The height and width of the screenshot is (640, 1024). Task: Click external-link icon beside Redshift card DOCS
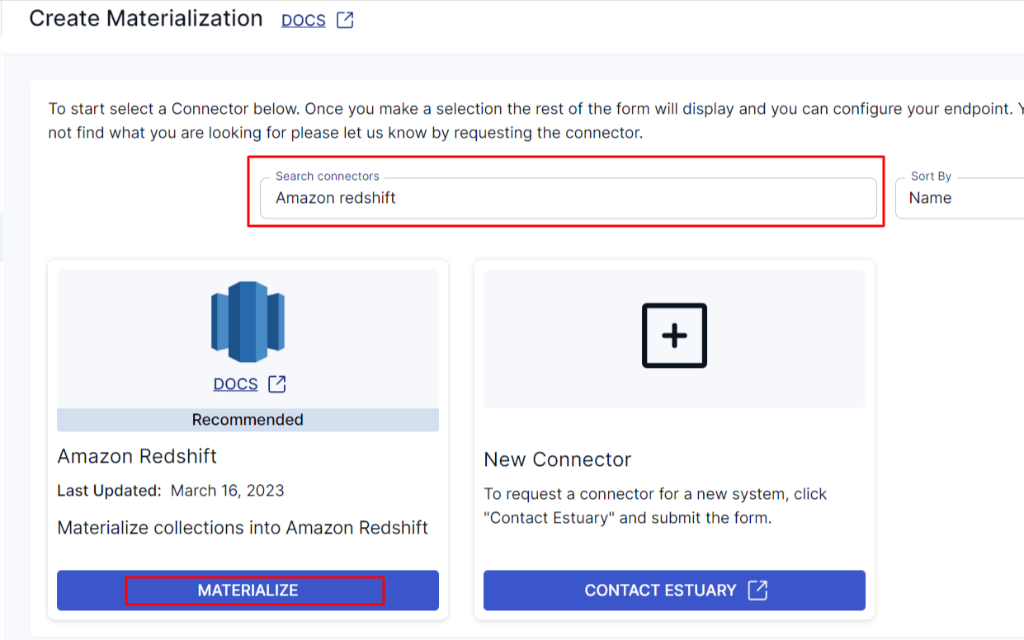tap(277, 384)
